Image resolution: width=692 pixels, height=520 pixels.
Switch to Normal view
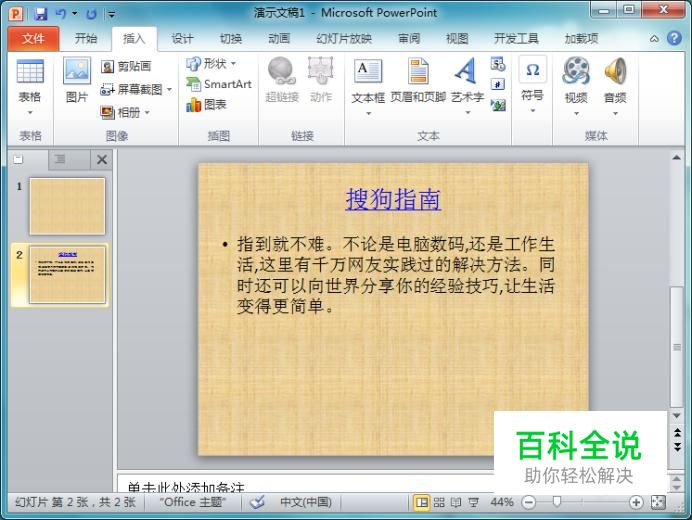tap(421, 502)
